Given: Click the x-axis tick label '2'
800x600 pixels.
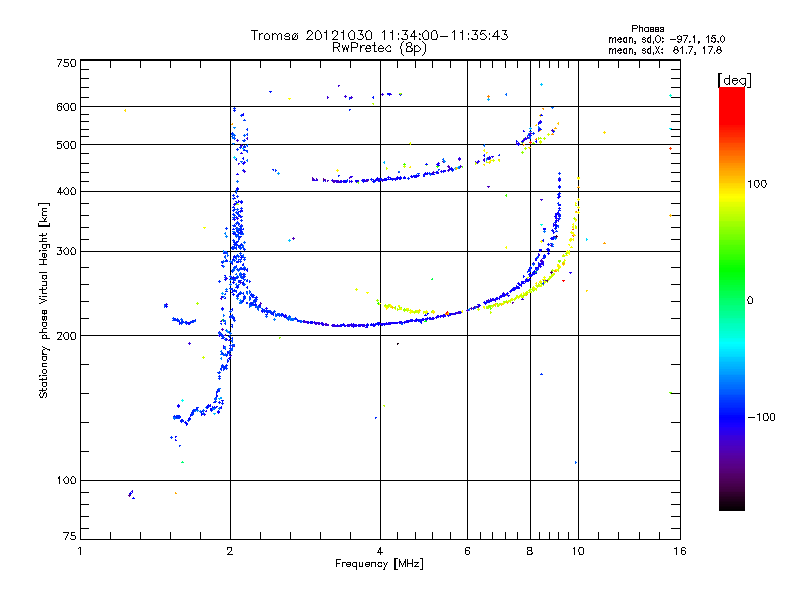Looking at the screenshot, I should click(230, 551).
